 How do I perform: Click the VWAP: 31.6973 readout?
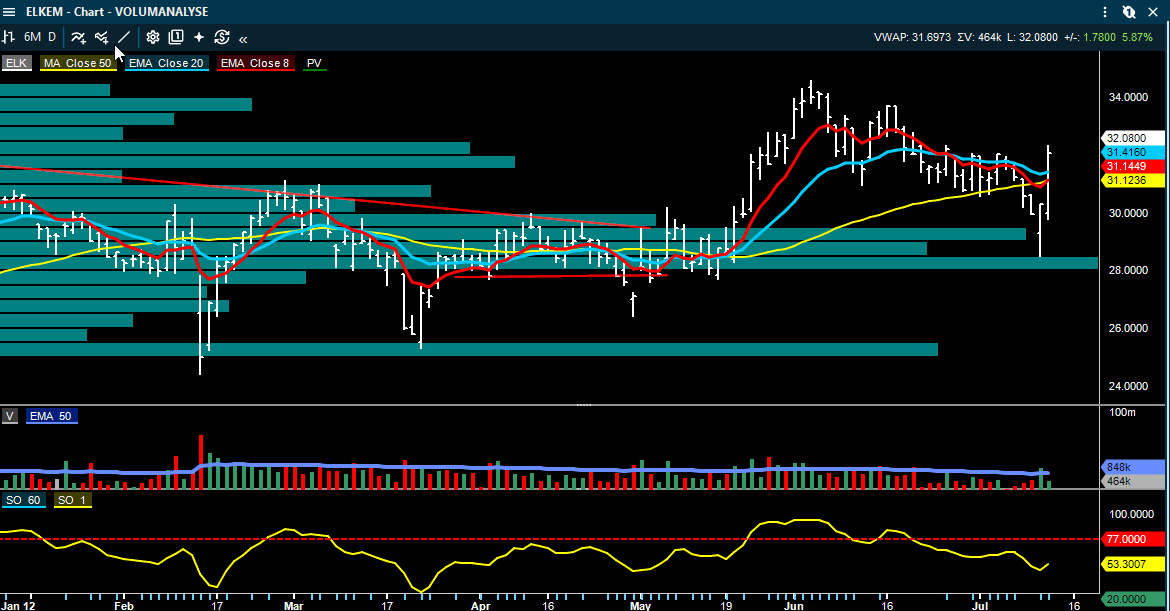point(913,37)
